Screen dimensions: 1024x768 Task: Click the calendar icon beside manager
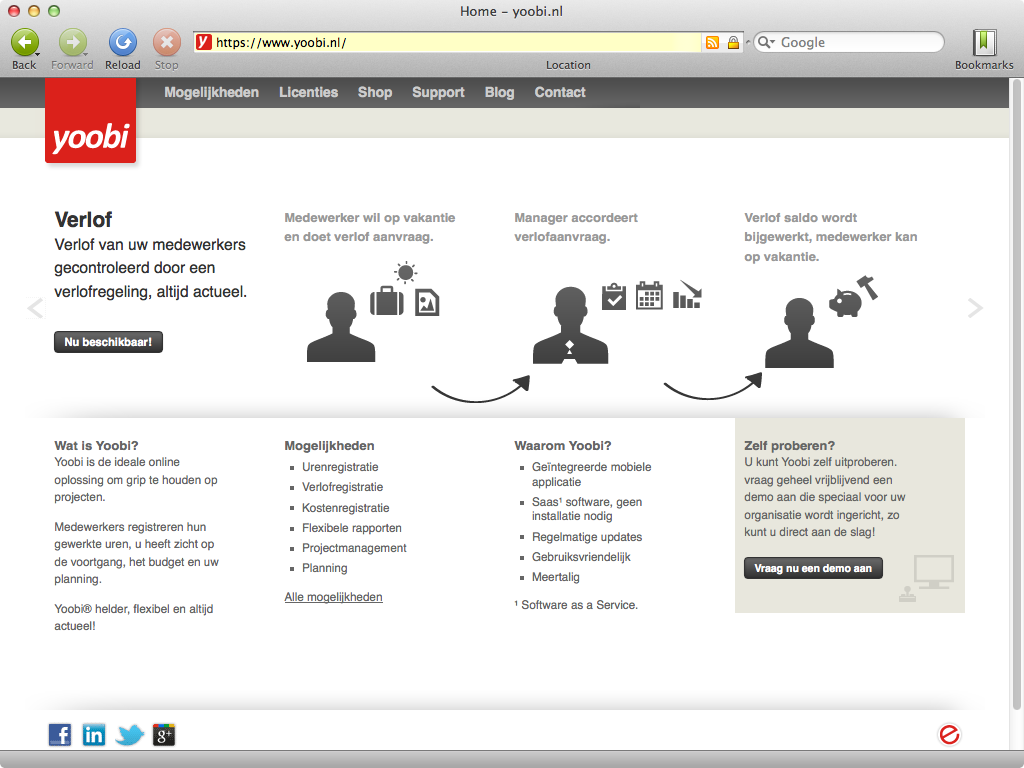pos(649,295)
